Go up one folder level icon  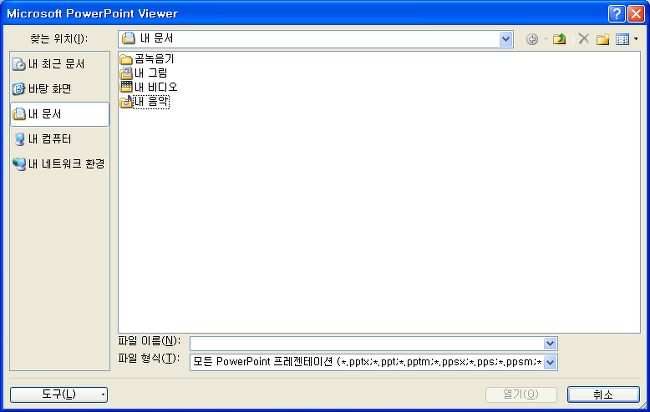(x=560, y=39)
